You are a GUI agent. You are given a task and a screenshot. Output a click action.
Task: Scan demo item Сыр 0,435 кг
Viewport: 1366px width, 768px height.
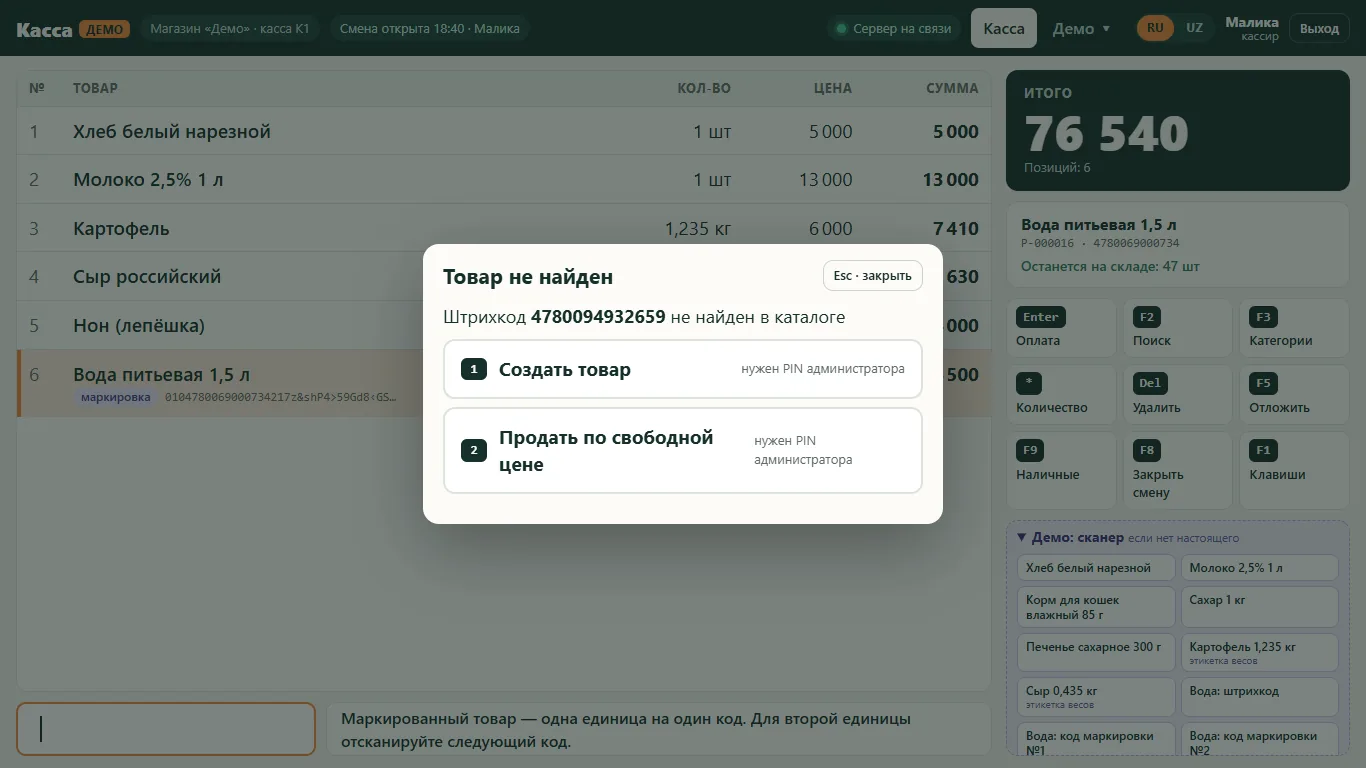click(1096, 697)
